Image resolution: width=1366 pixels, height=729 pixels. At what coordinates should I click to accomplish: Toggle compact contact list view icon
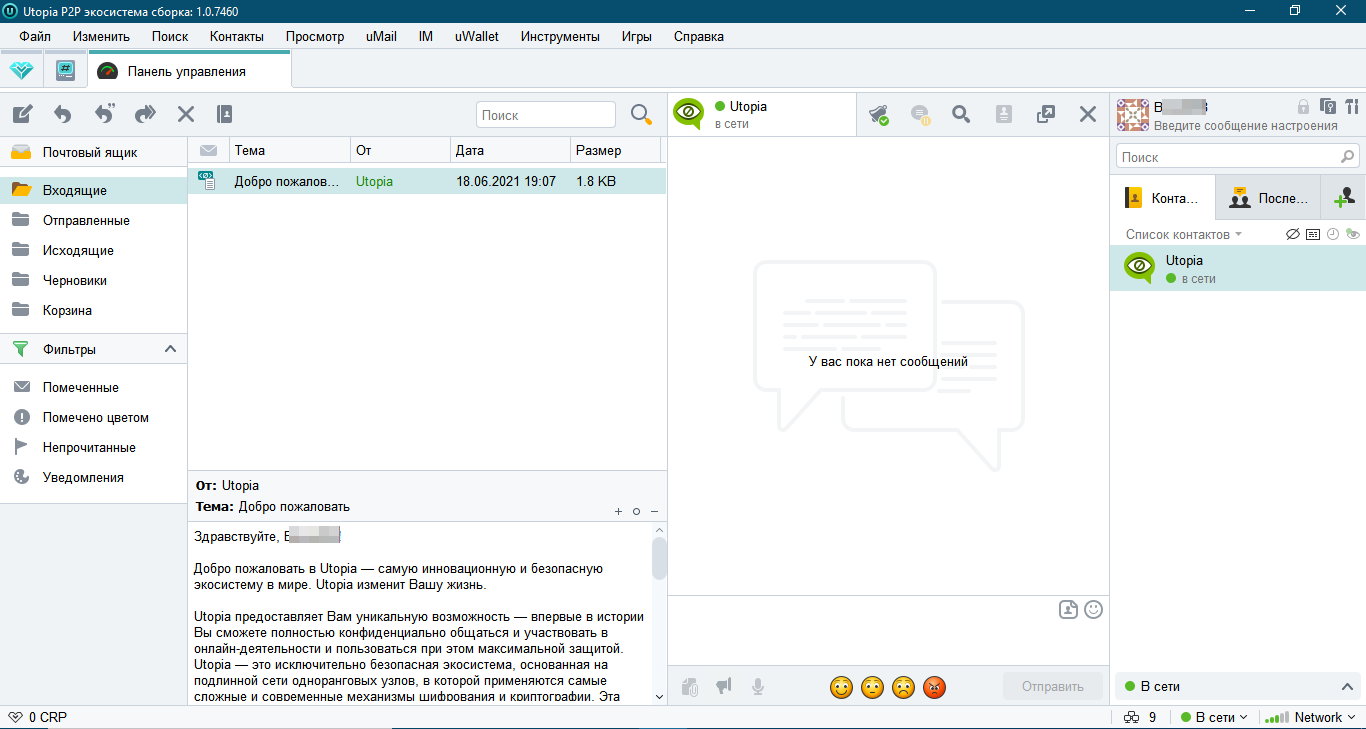[x=1313, y=234]
